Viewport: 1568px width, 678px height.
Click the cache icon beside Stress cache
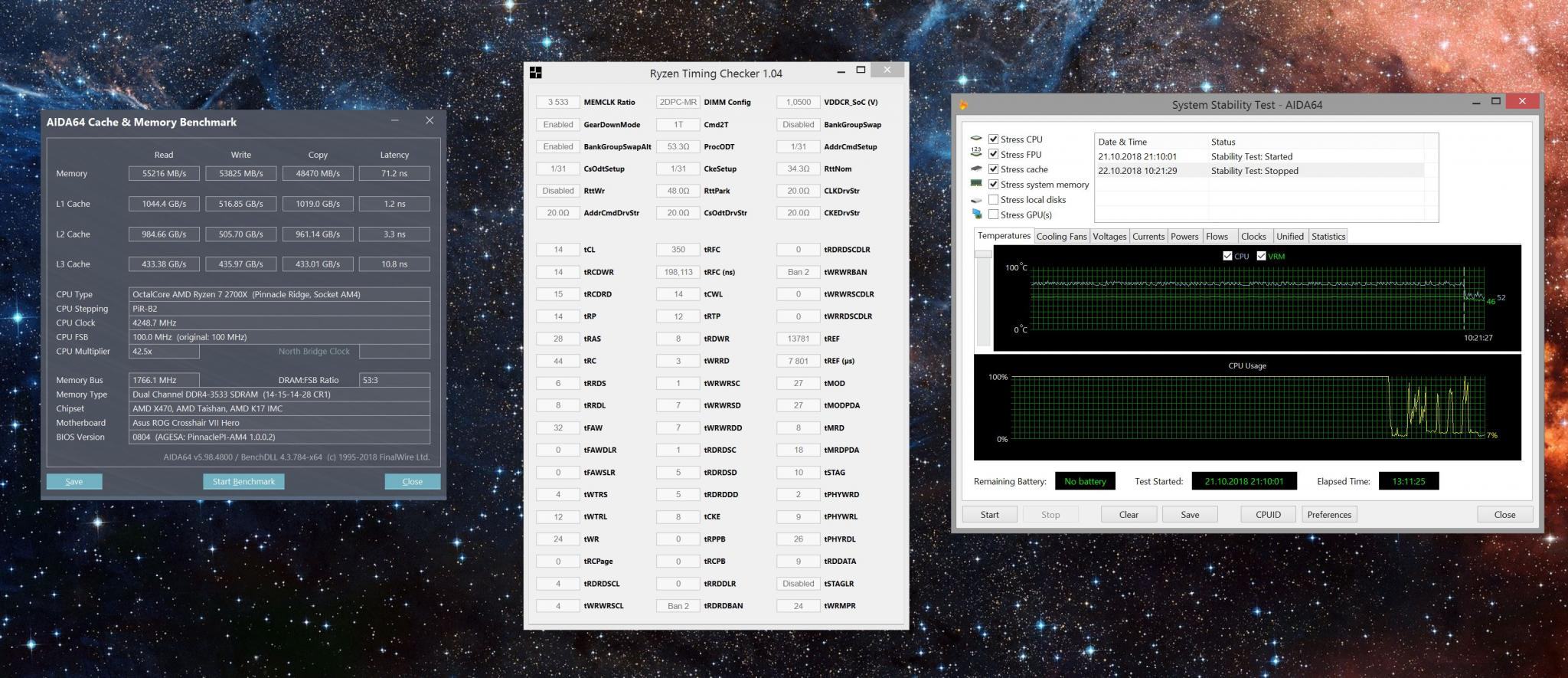976,169
